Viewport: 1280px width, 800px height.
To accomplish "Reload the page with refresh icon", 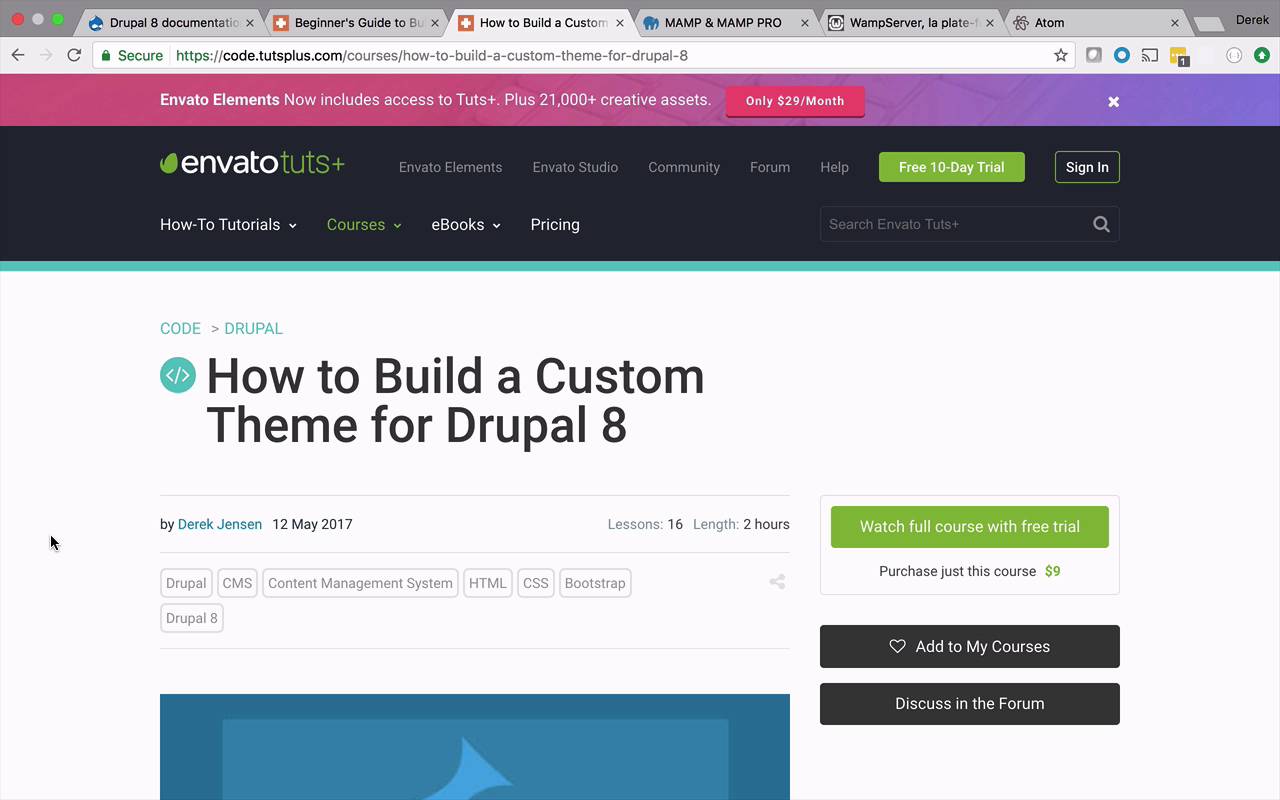I will coord(74,55).
